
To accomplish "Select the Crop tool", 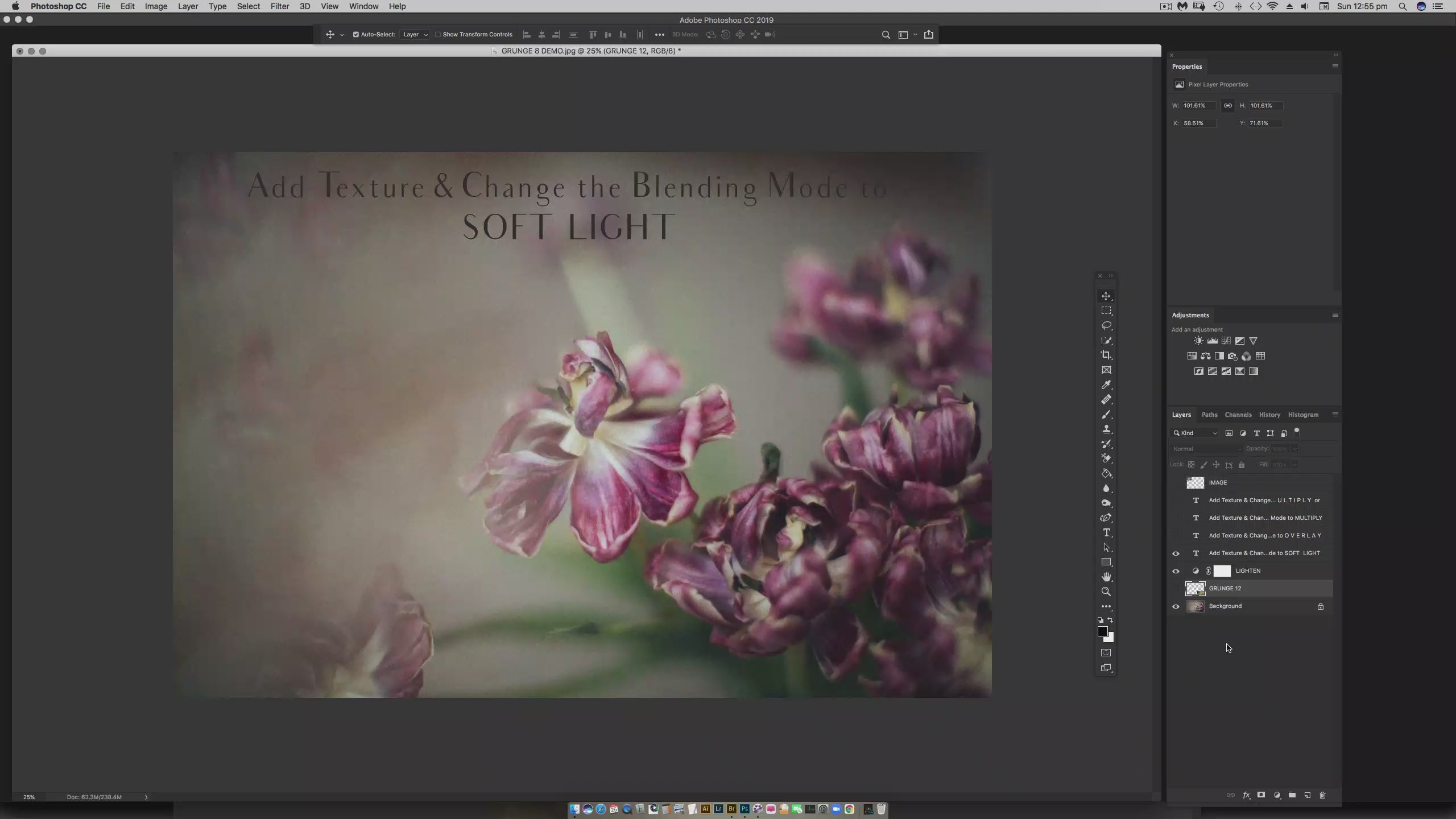I will click(1106, 355).
